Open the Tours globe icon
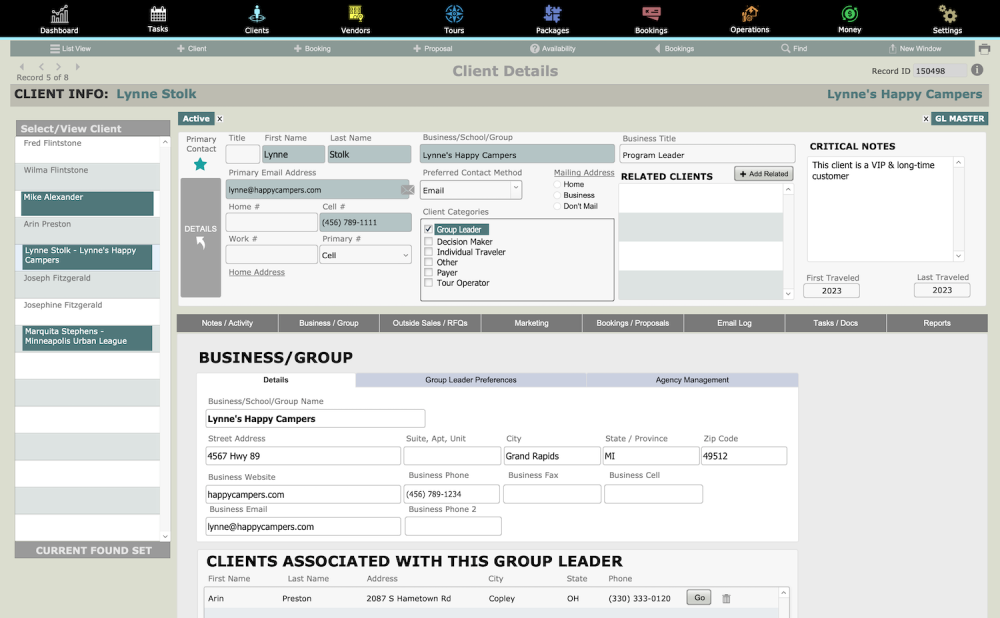Viewport: 1000px width, 618px height. (454, 19)
